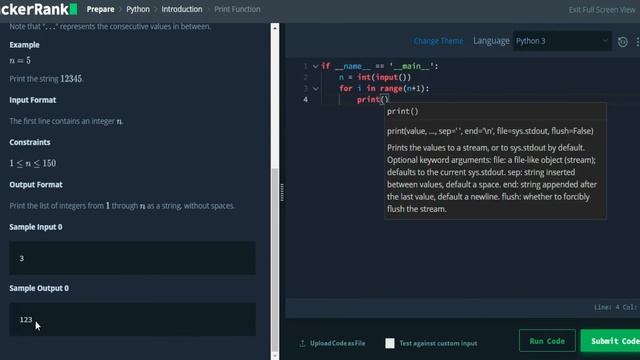Click line number 4 in the gutter
Image resolution: width=640 pixels, height=360 pixels.
point(305,99)
